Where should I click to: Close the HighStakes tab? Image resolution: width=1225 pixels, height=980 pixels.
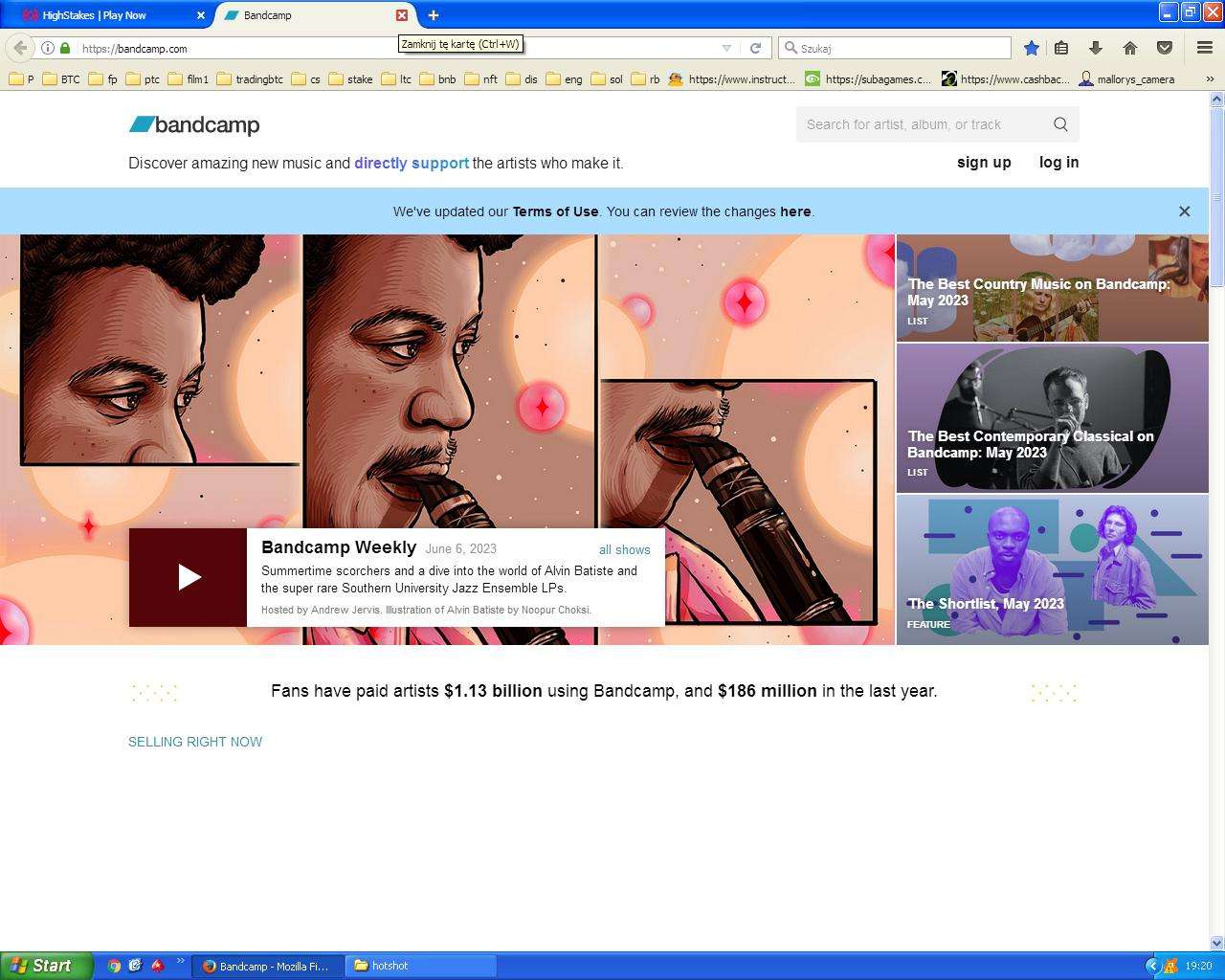point(201,15)
